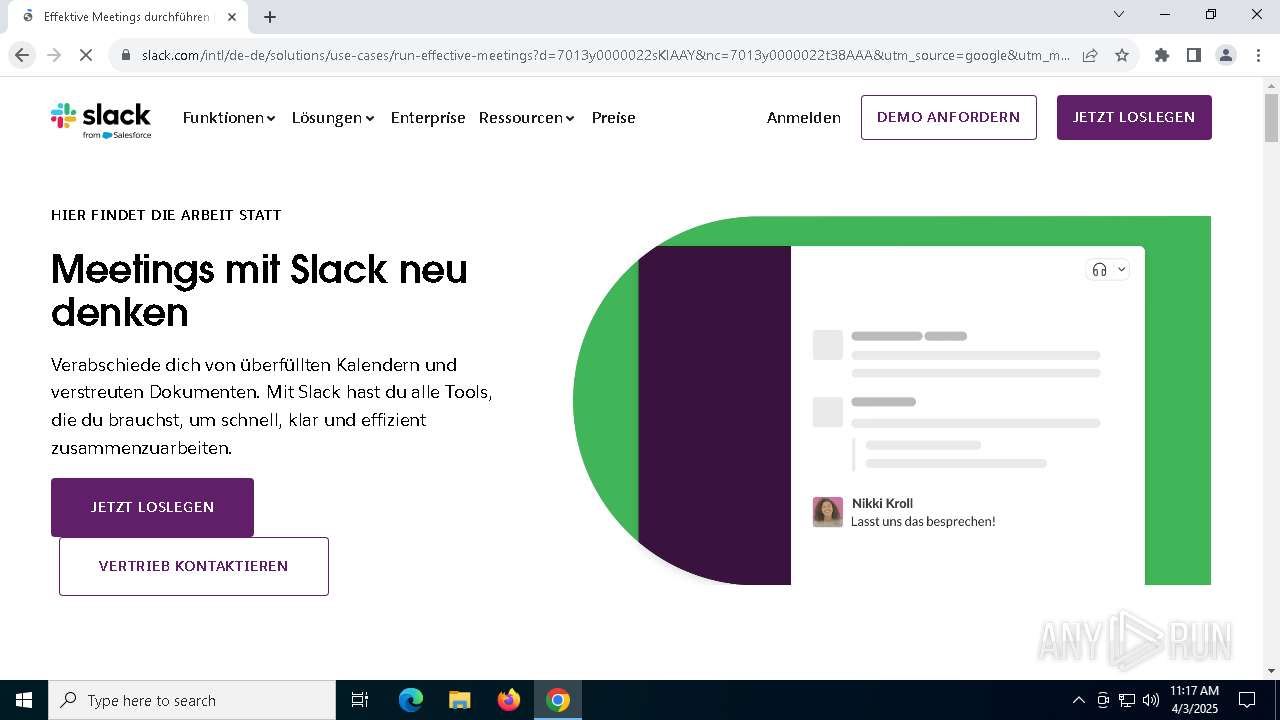This screenshot has height=720, width=1280.
Task: Click Nikki Kroll's avatar picture
Action: pyautogui.click(x=828, y=512)
